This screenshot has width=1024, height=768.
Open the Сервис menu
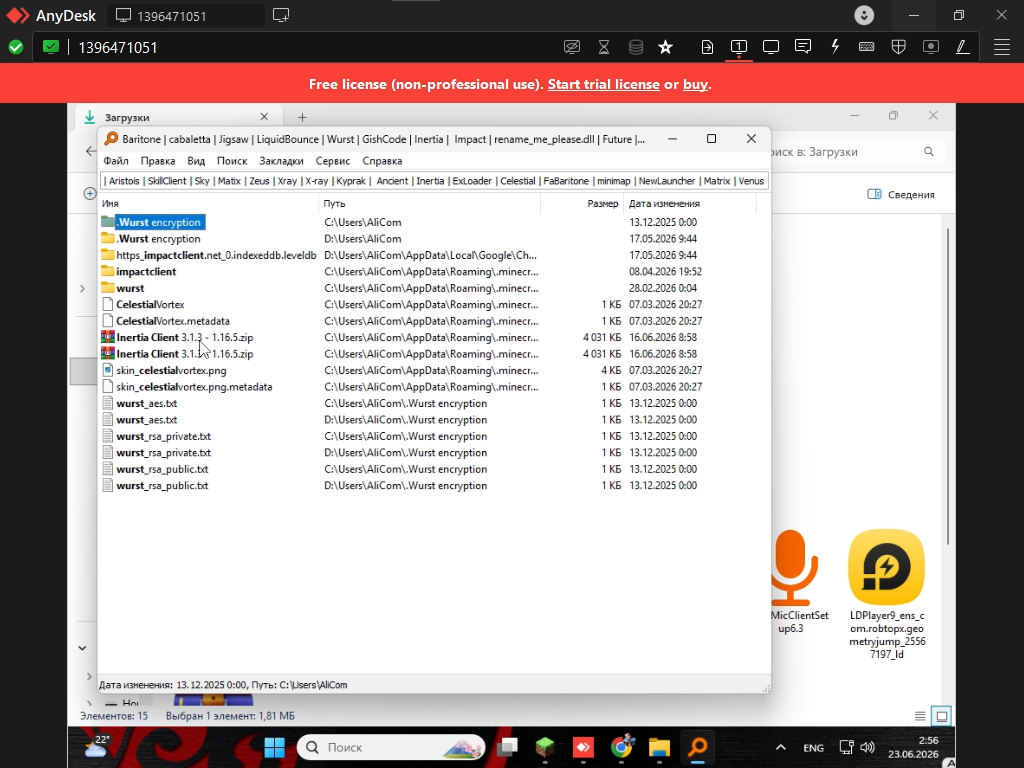click(x=333, y=161)
